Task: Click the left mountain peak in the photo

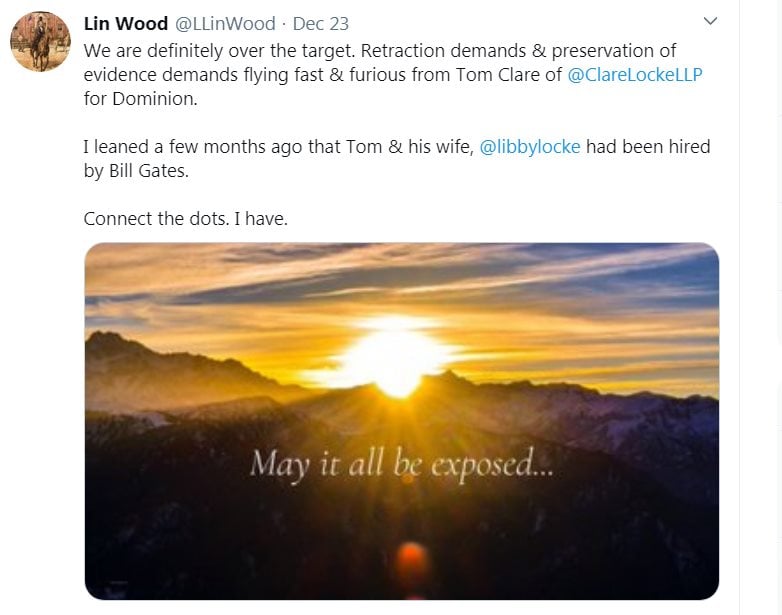Action: [x=118, y=343]
